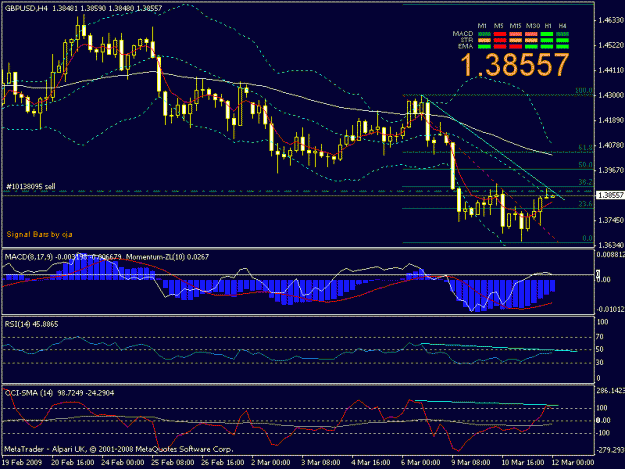
Task: Select the #10138095 sell order label
Action: pyautogui.click(x=31, y=186)
